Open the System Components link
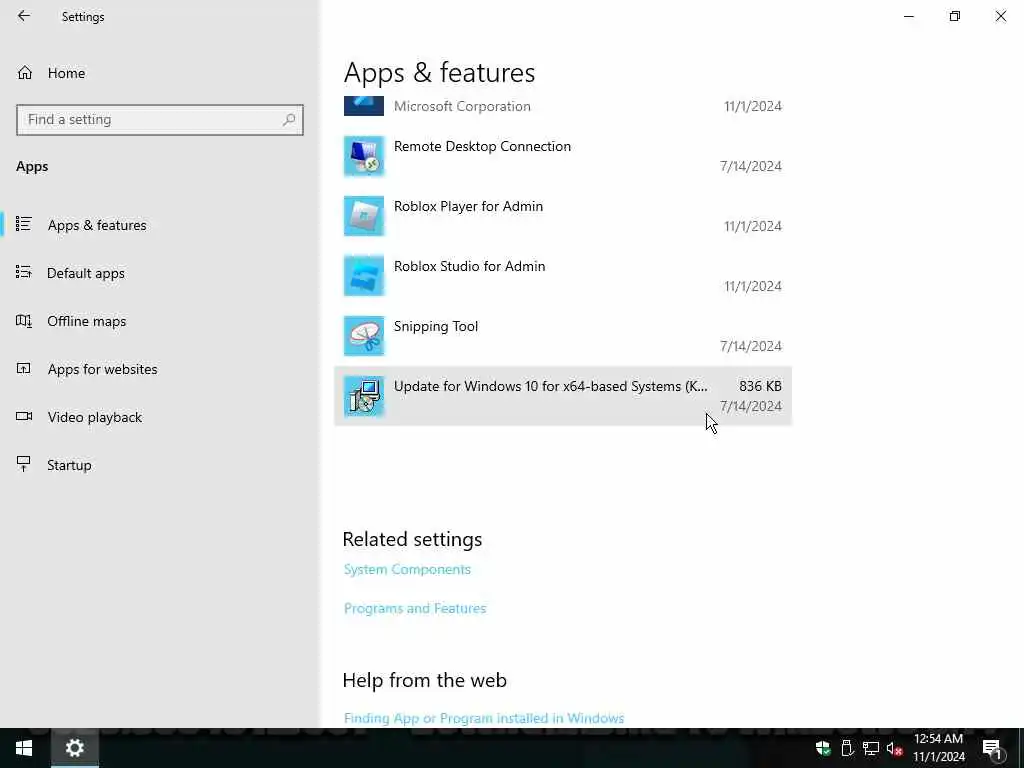 (407, 569)
